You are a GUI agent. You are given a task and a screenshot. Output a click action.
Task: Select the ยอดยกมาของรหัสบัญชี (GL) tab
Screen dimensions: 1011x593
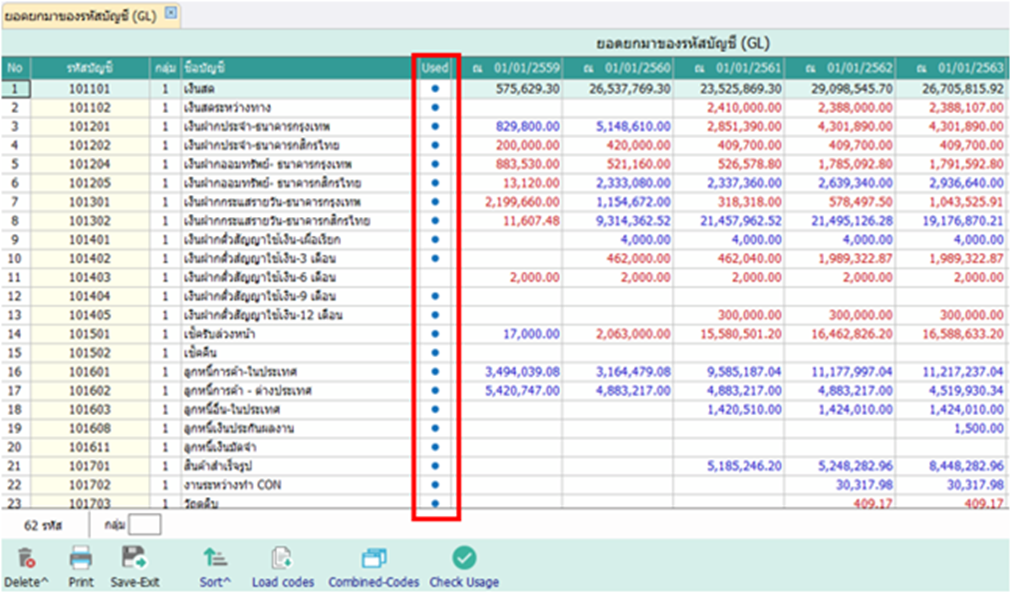pos(81,17)
